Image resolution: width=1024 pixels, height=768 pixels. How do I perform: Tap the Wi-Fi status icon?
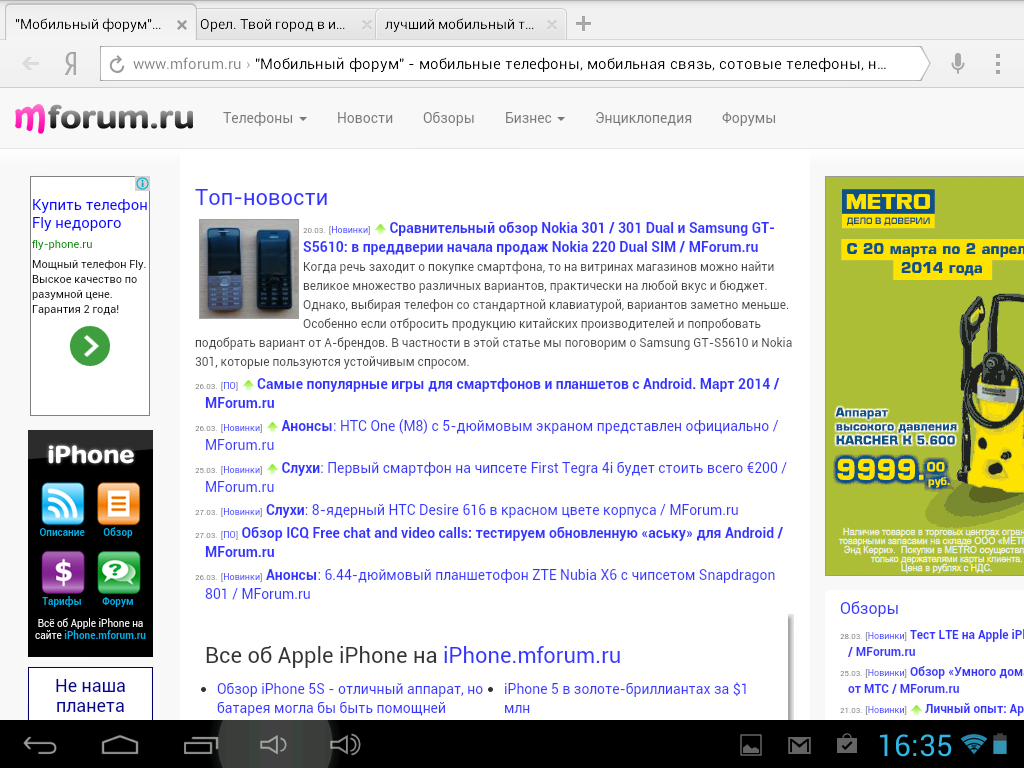[x=973, y=743]
